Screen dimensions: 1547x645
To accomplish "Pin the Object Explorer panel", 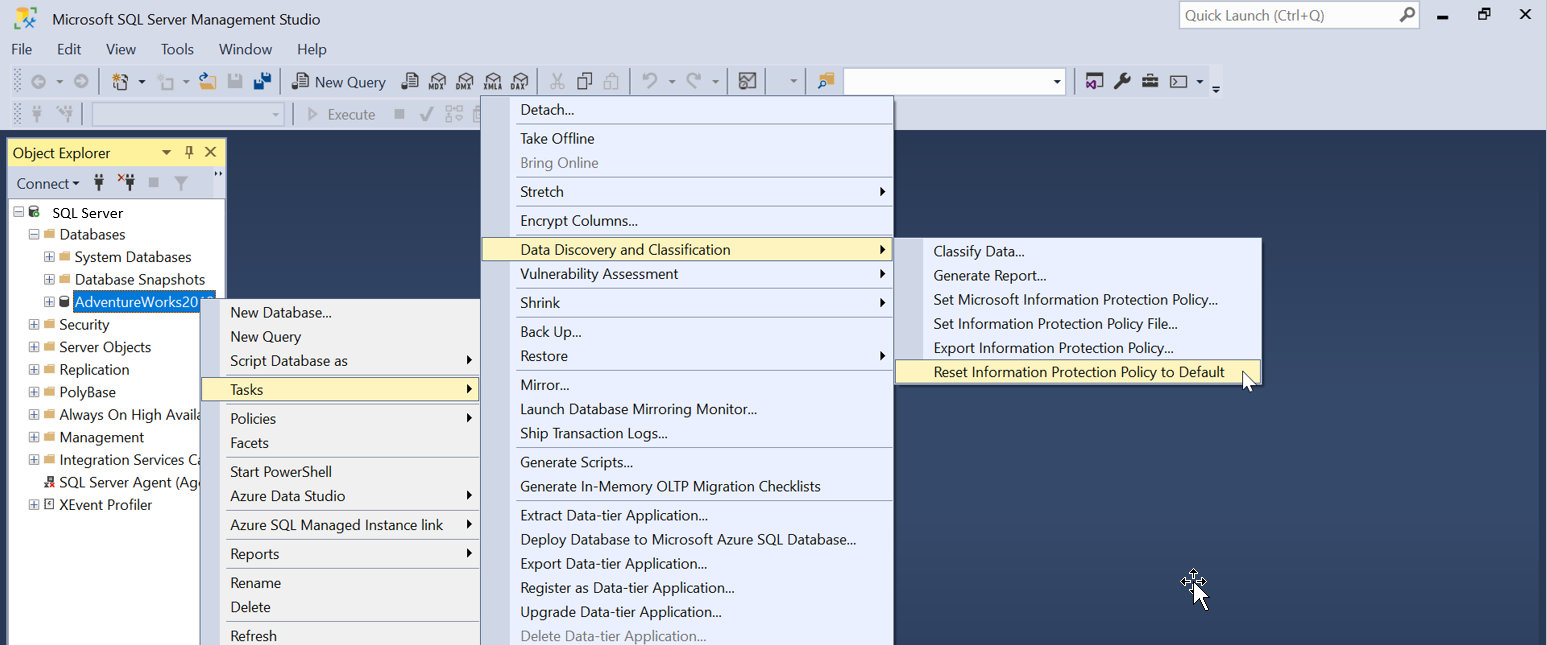I will click(x=189, y=152).
